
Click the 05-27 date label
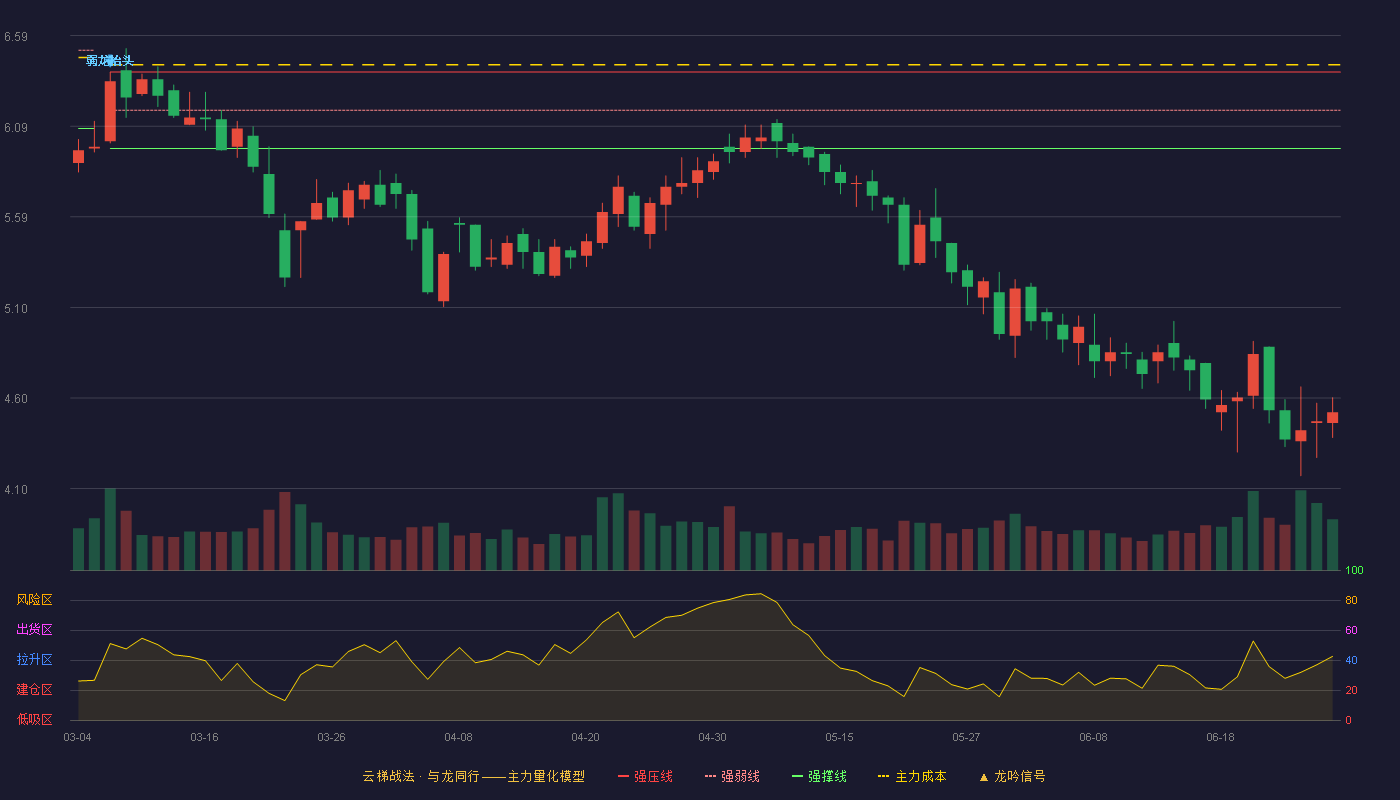point(966,737)
